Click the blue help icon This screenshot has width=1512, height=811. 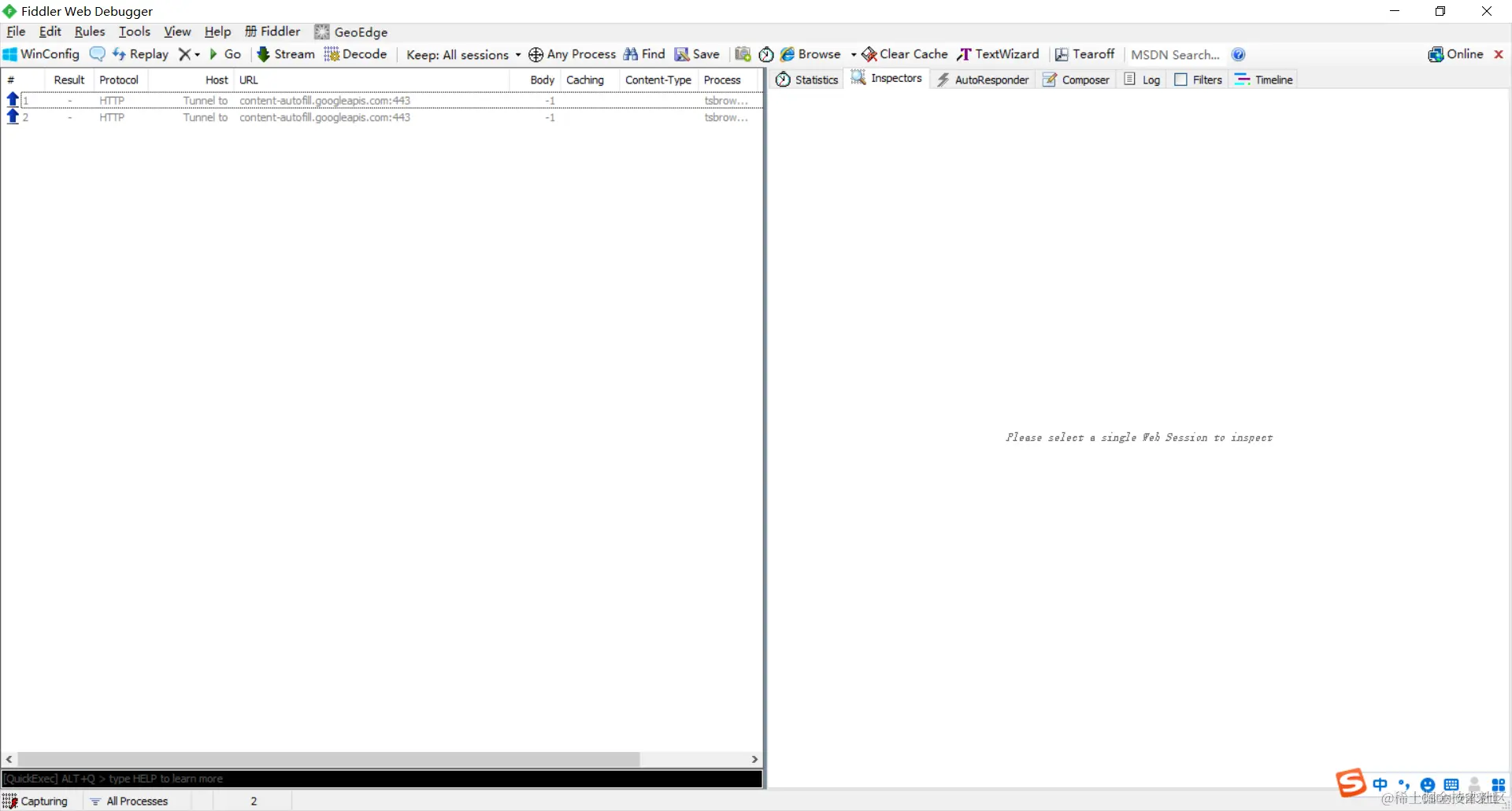tap(1239, 54)
